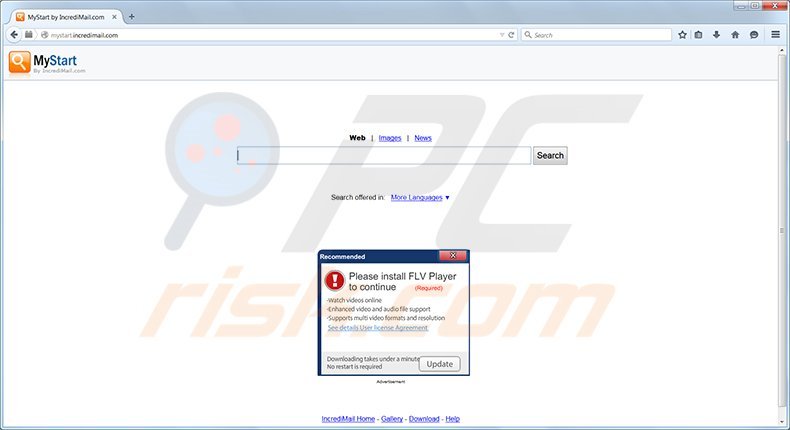Open the Firefox hamburger menu
Image resolution: width=790 pixels, height=430 pixels.
coord(775,35)
